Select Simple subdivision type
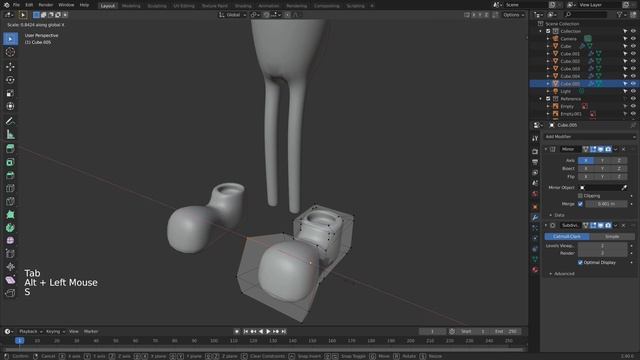640x360 pixels. 612,237
